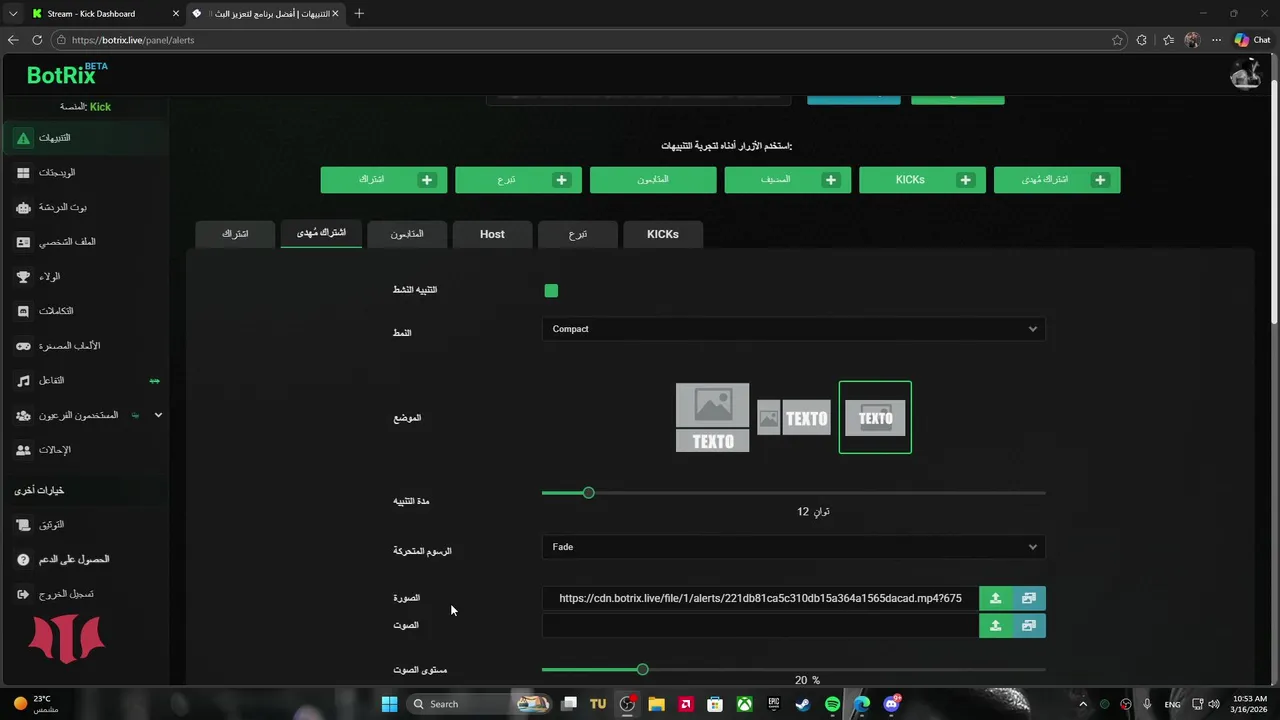Switch to the اشتراك alert tab
1280x720 pixels.
235,234
